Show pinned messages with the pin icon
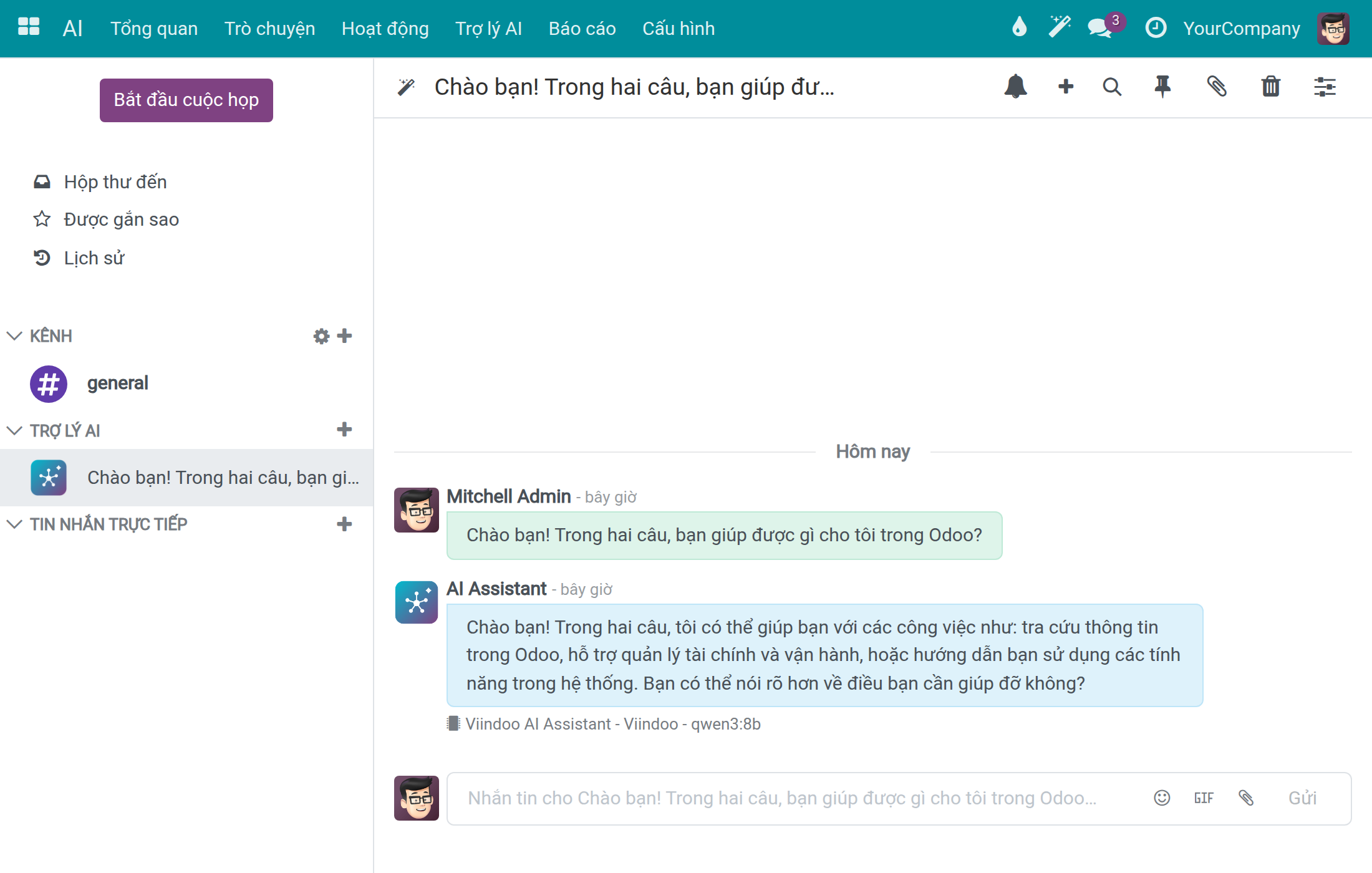 click(1162, 87)
